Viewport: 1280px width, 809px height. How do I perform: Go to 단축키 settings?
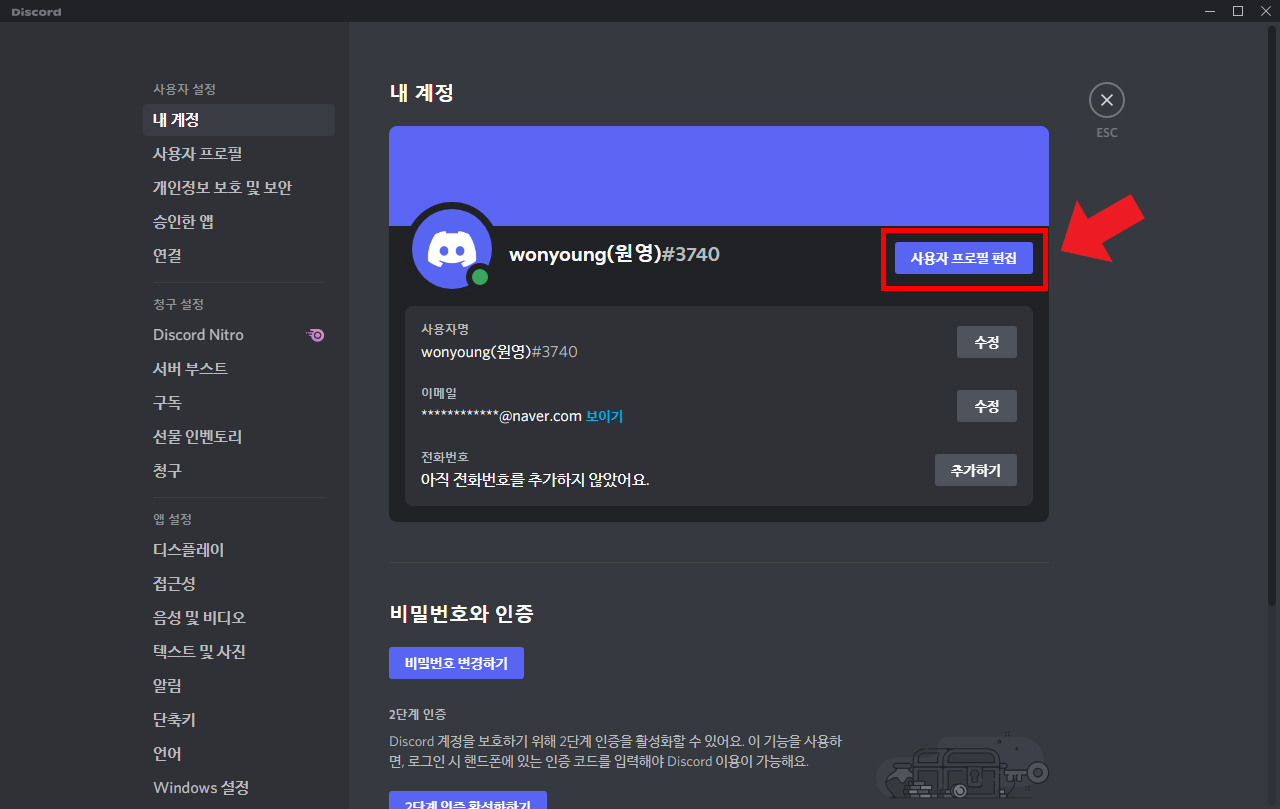[x=239, y=720]
